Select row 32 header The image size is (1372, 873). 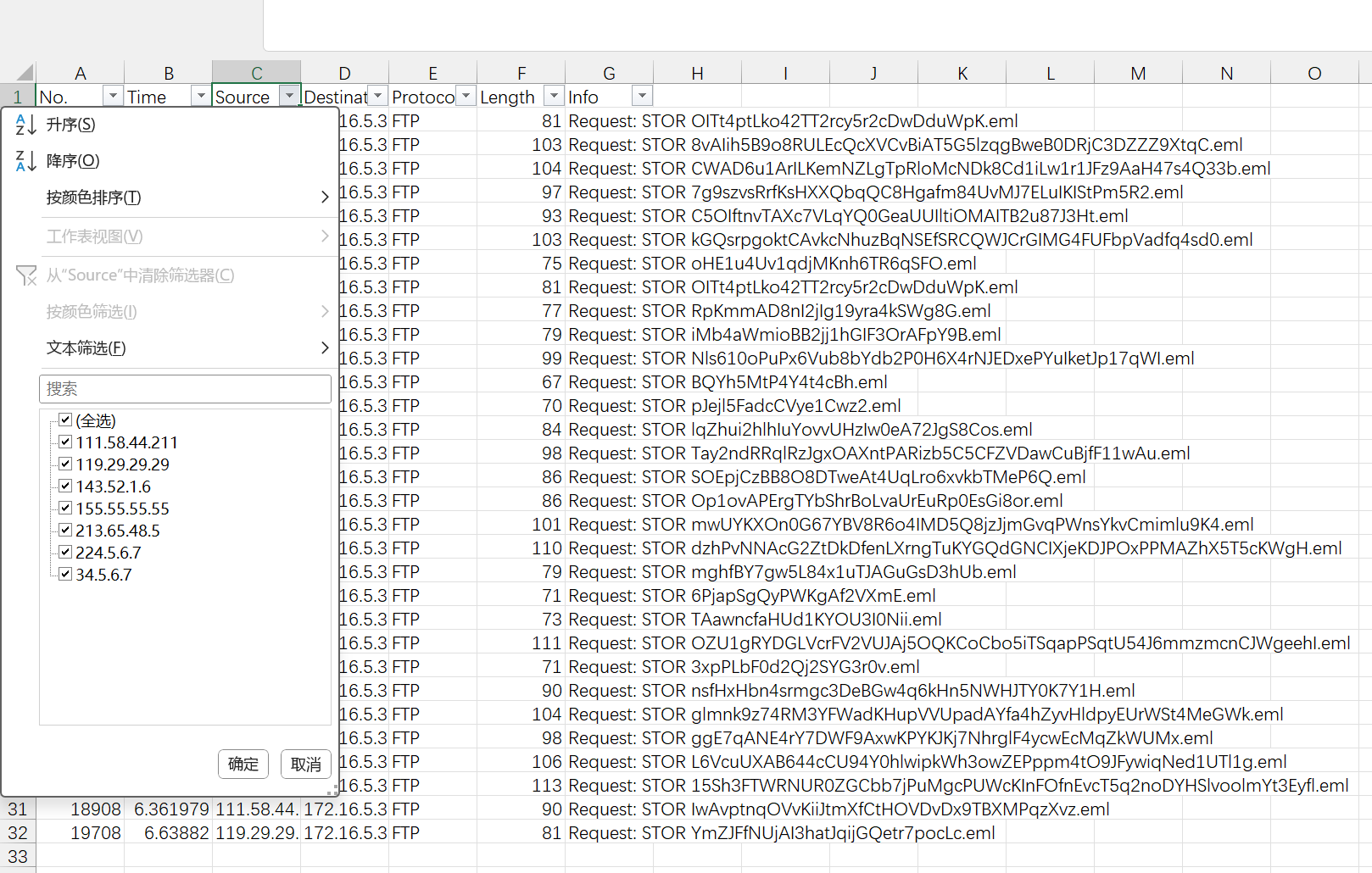(x=18, y=833)
